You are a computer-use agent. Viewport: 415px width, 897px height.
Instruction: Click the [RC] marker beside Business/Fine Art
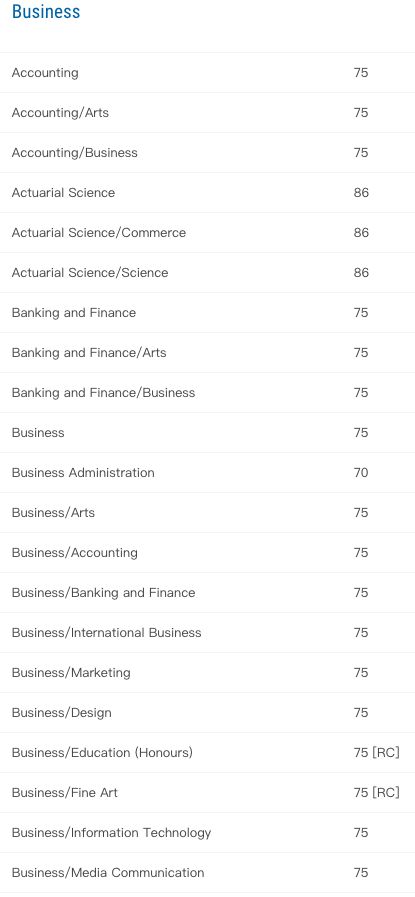point(386,793)
